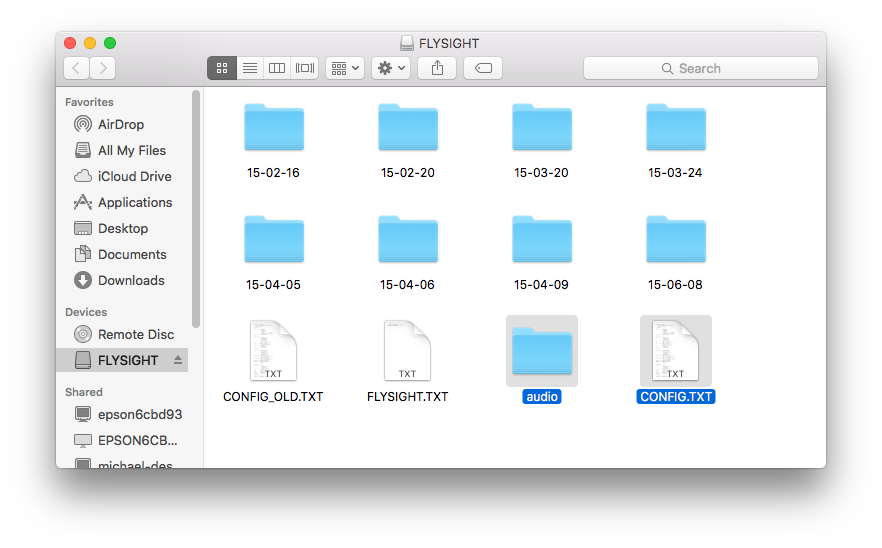Select iCloud Drive in sidebar
882x548 pixels.
[x=134, y=176]
